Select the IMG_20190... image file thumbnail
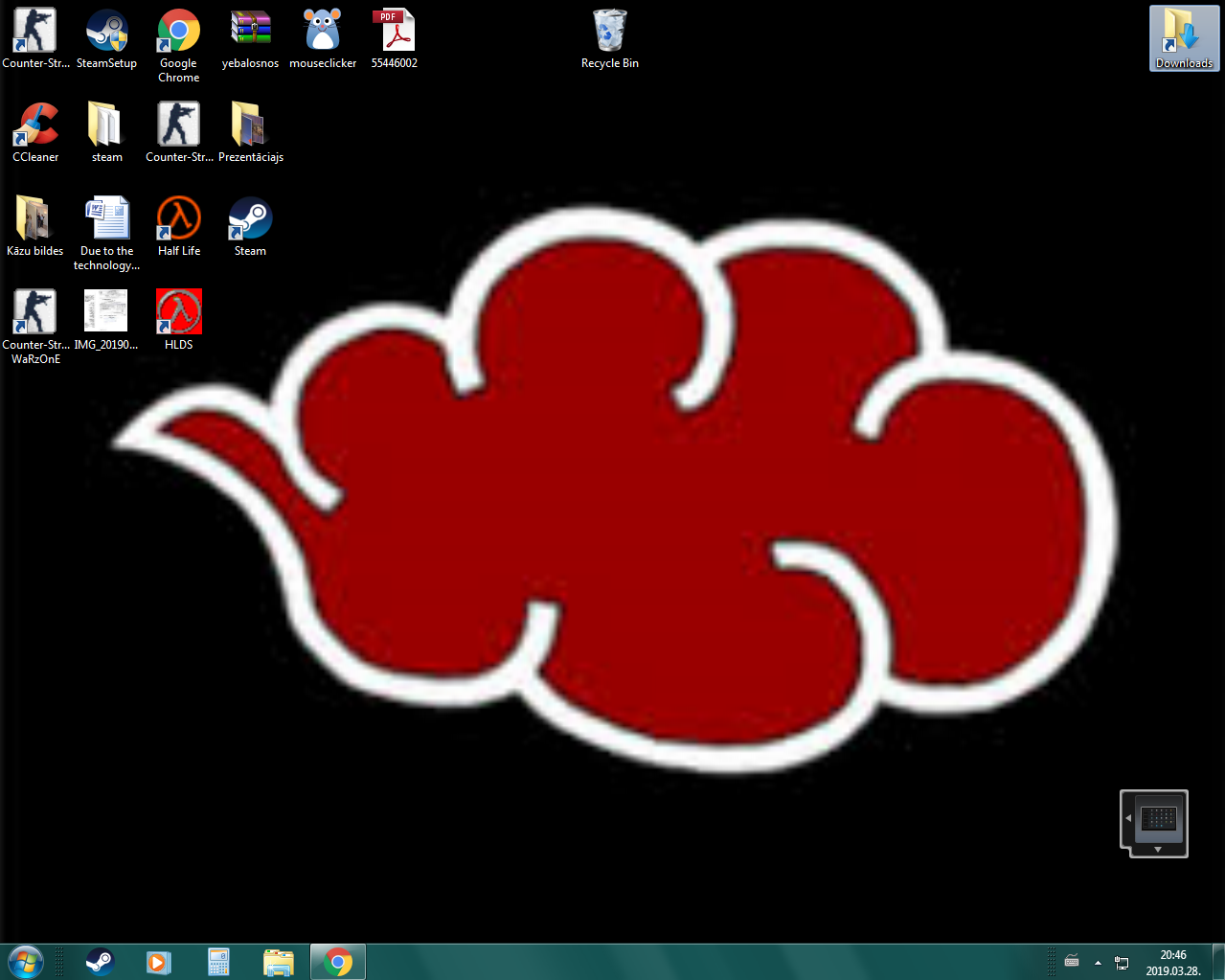The image size is (1225, 980). pyautogui.click(x=106, y=321)
